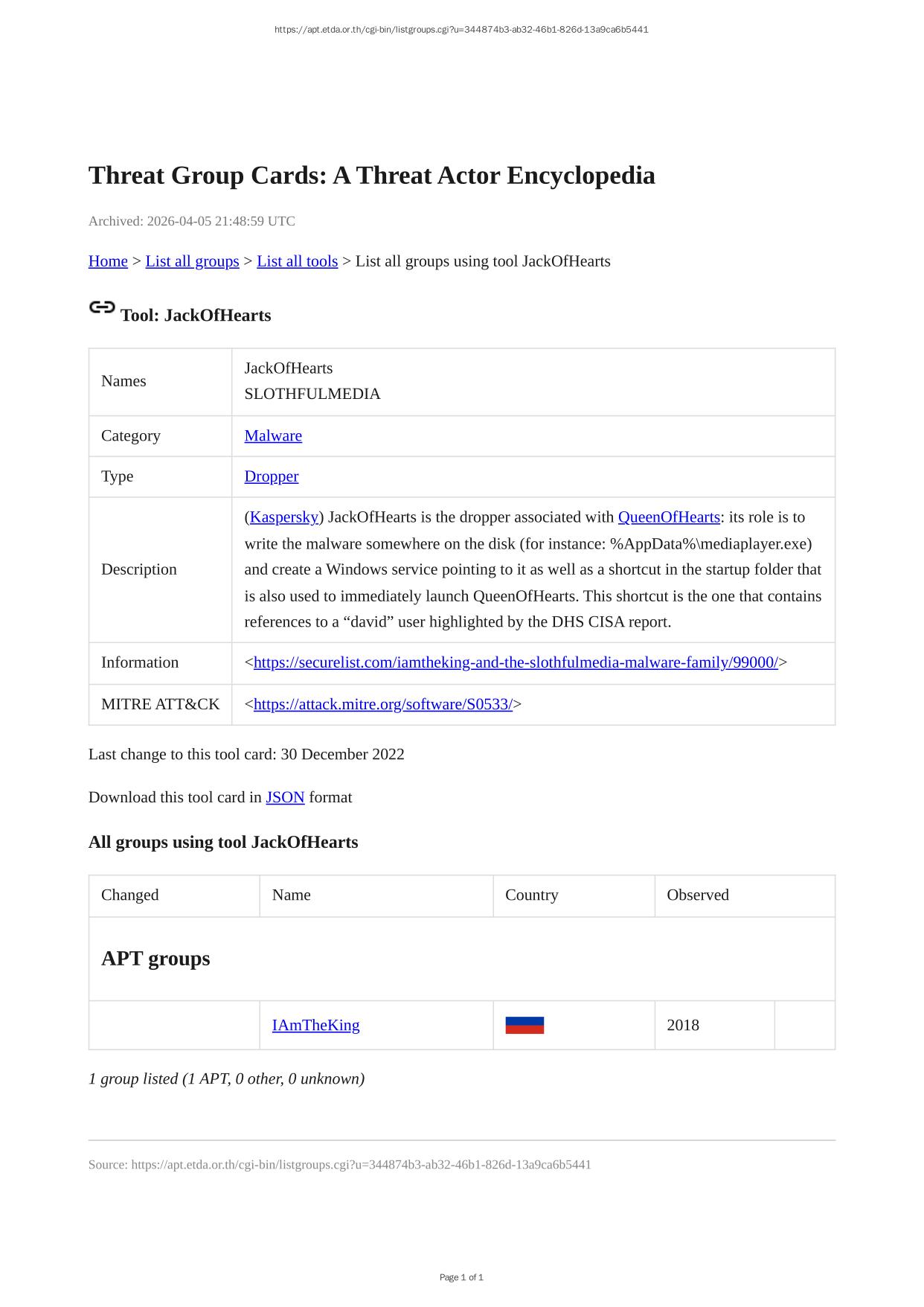Open the QueenOfHearts tool link
Viewport: 924px width, 1307px height.
[x=668, y=517]
